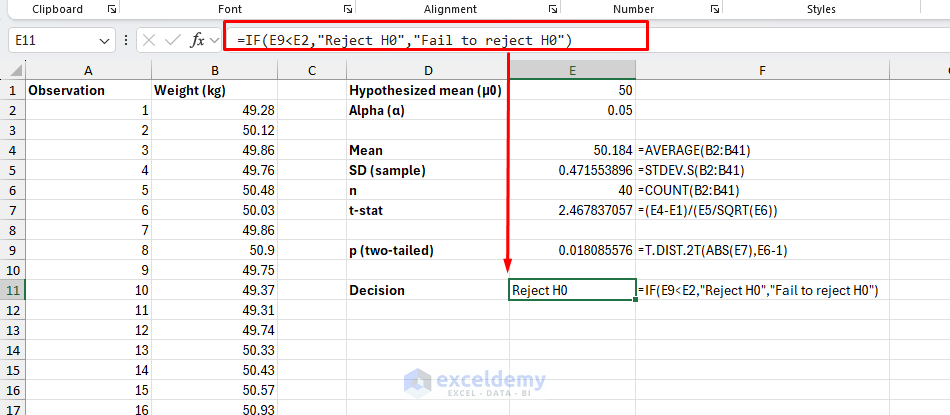
Task: Select column C header
Action: 312,70
